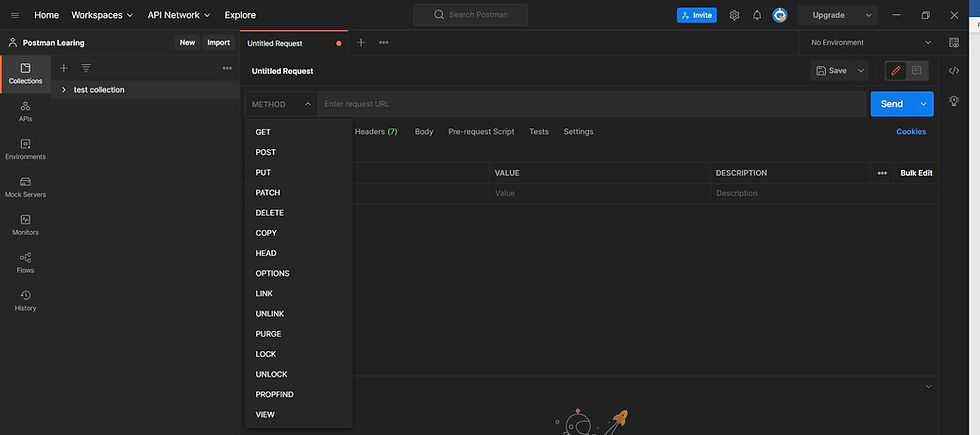Screen dimensions: 980x435
Task: Open the notifications bell icon
Action: click(x=757, y=15)
